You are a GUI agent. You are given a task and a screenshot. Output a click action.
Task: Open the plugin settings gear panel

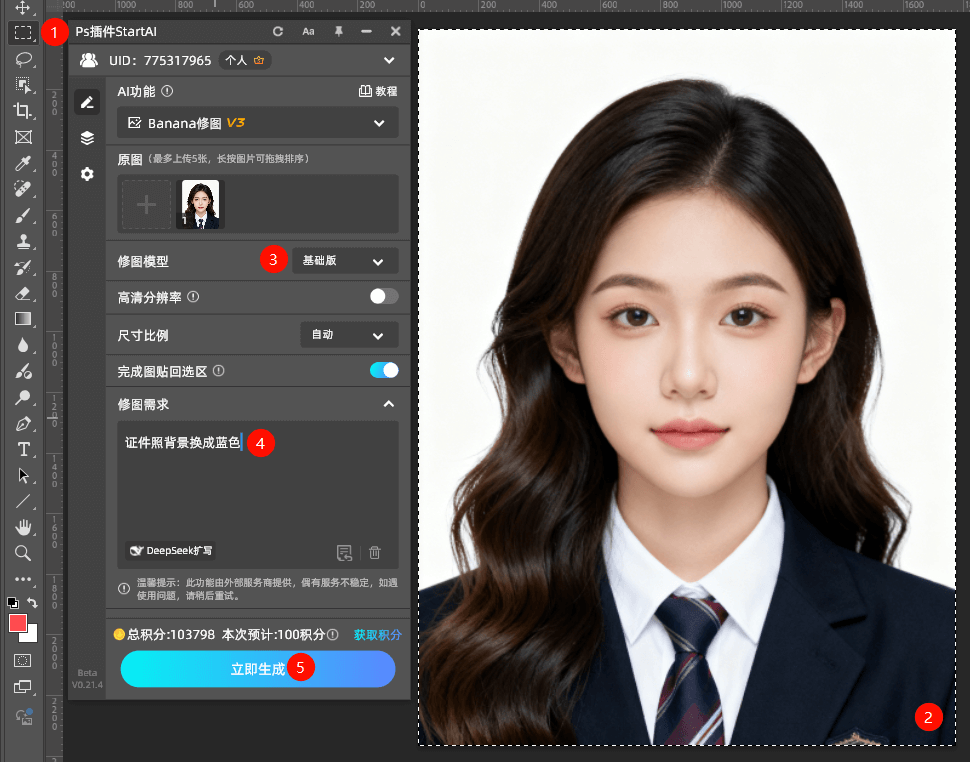(87, 173)
